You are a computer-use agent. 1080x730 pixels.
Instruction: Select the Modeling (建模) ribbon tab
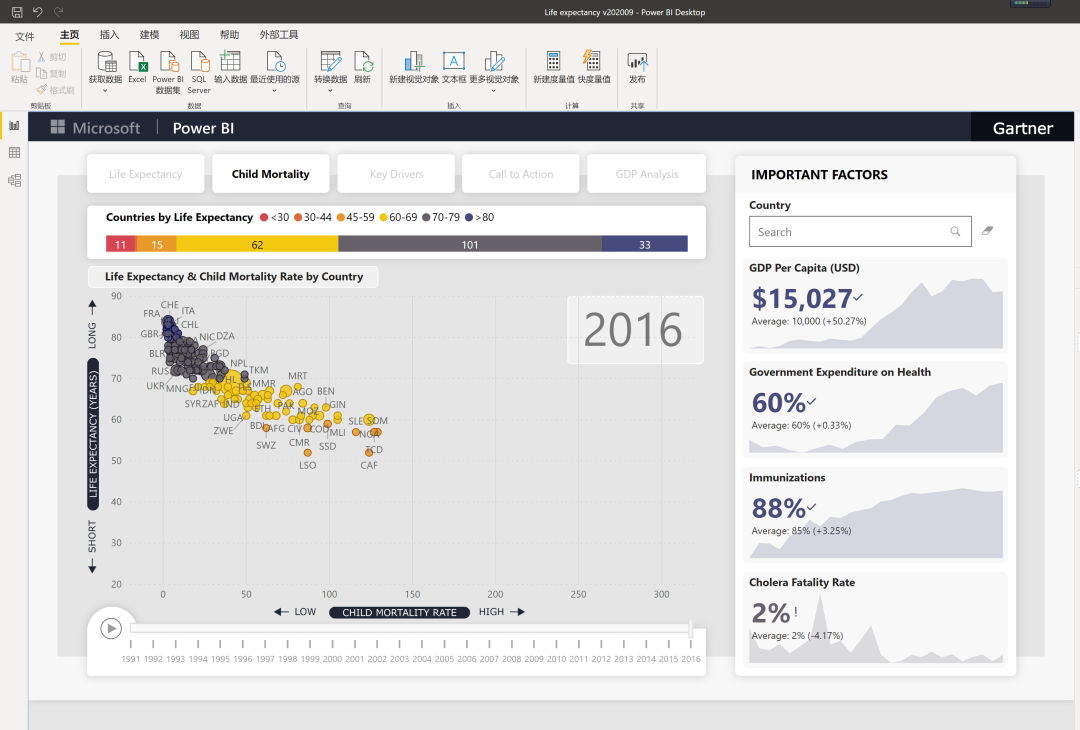point(149,35)
